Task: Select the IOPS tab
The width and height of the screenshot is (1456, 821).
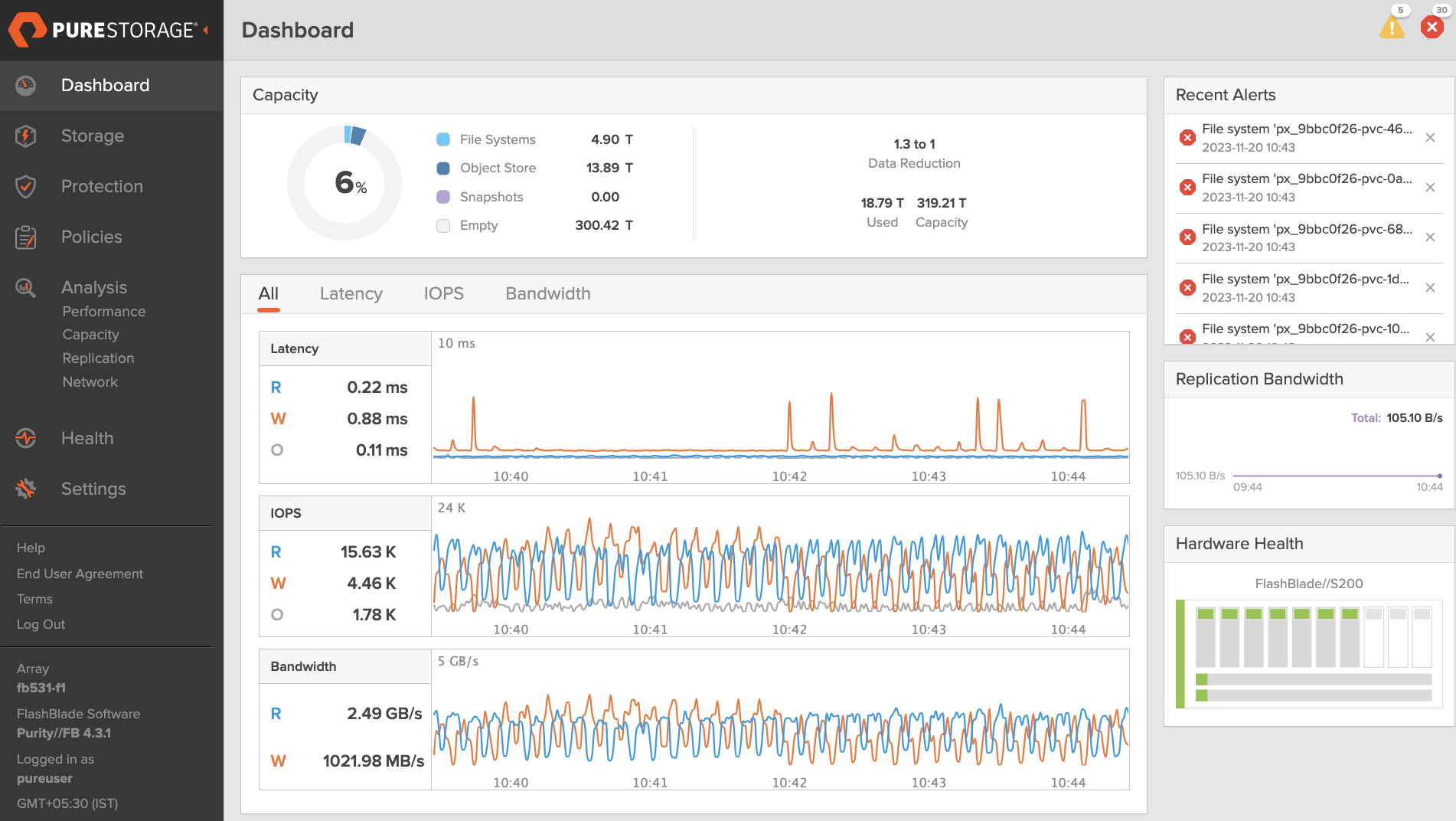Action: pyautogui.click(x=443, y=294)
